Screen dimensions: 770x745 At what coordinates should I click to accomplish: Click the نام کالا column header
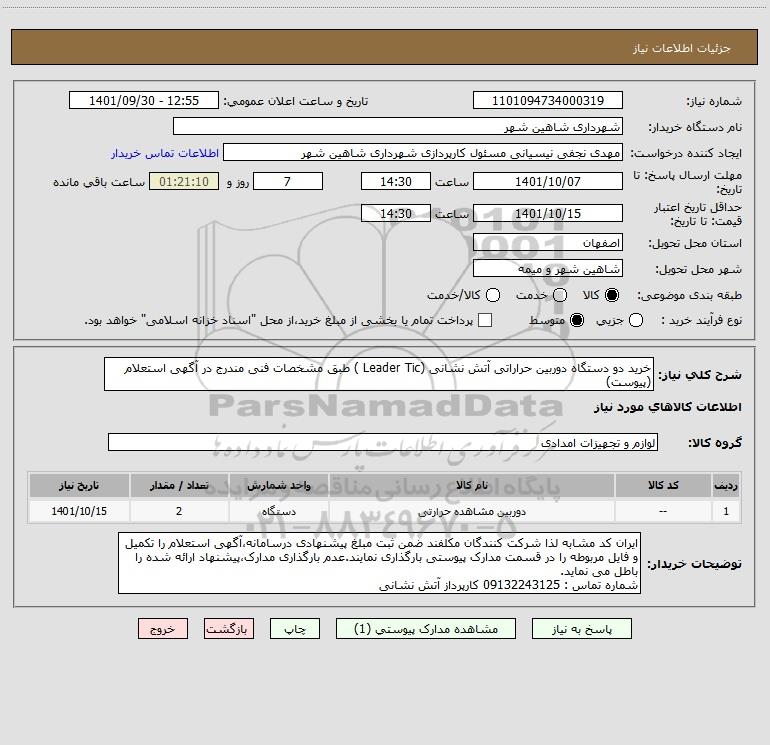click(x=471, y=485)
